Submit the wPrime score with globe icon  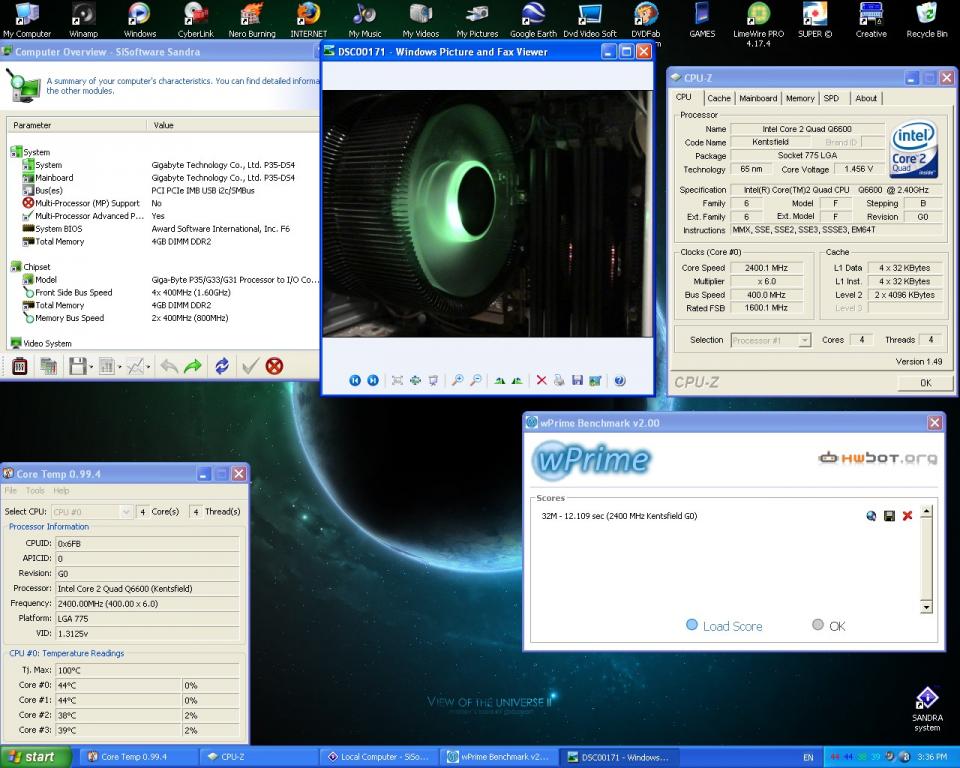[871, 516]
